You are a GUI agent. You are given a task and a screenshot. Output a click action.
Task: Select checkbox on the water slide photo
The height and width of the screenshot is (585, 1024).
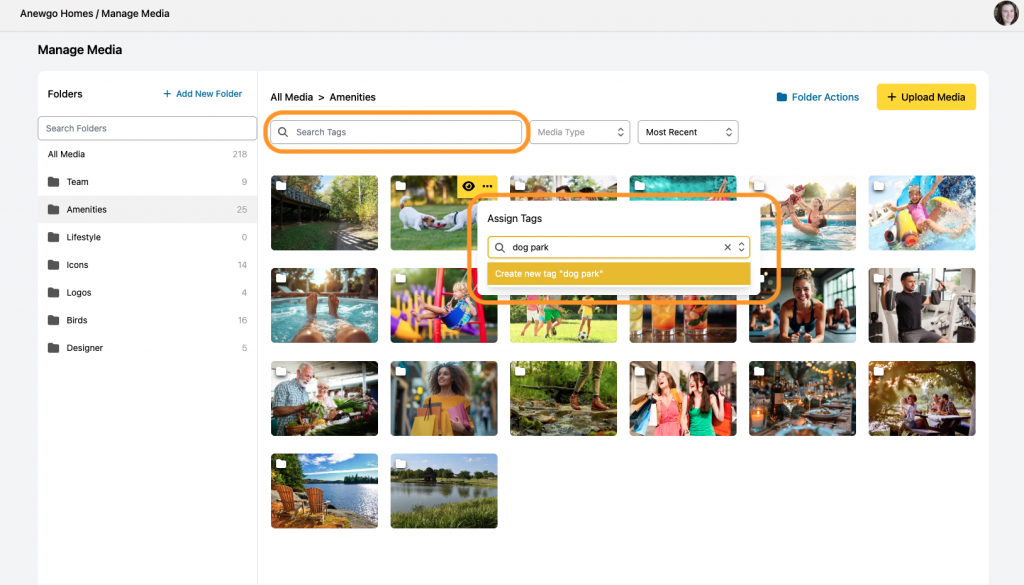click(x=878, y=185)
